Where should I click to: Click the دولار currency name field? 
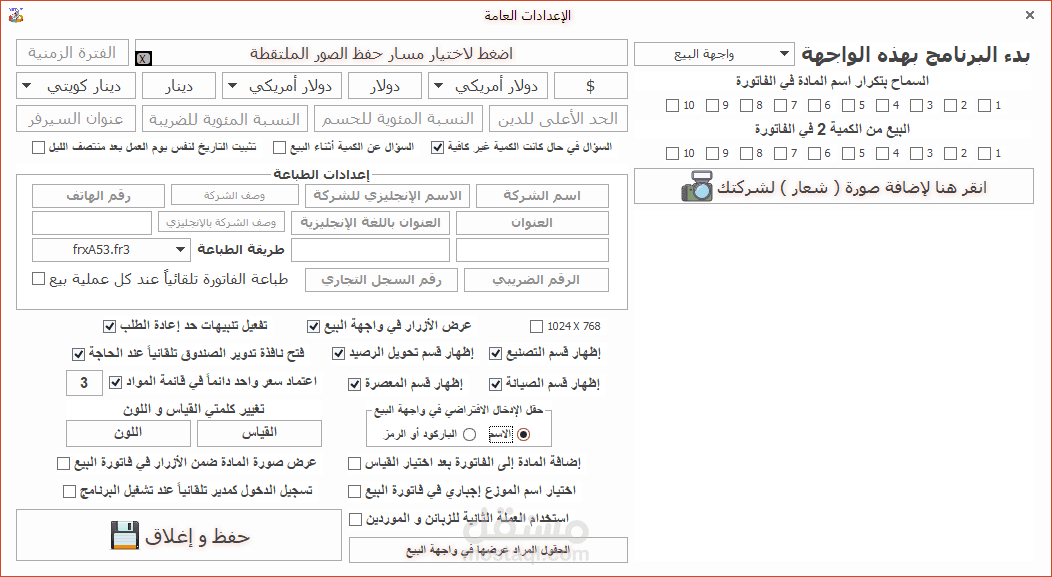pyautogui.click(x=384, y=86)
